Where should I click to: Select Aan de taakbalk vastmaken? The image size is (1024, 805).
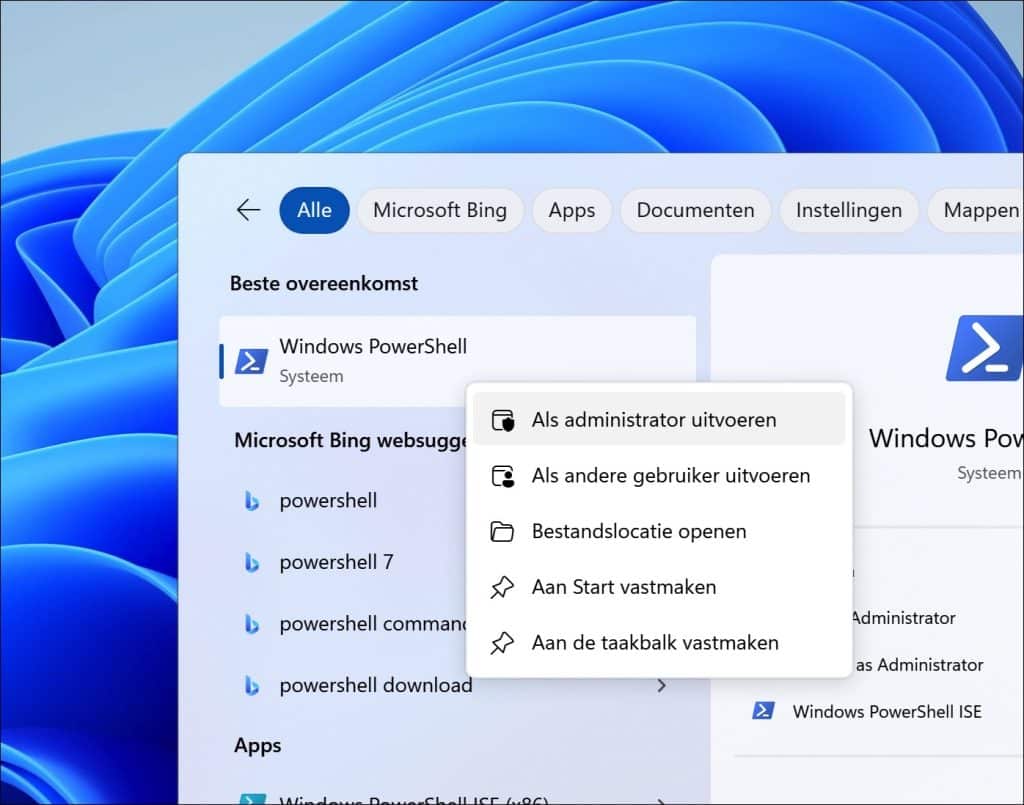coord(658,642)
